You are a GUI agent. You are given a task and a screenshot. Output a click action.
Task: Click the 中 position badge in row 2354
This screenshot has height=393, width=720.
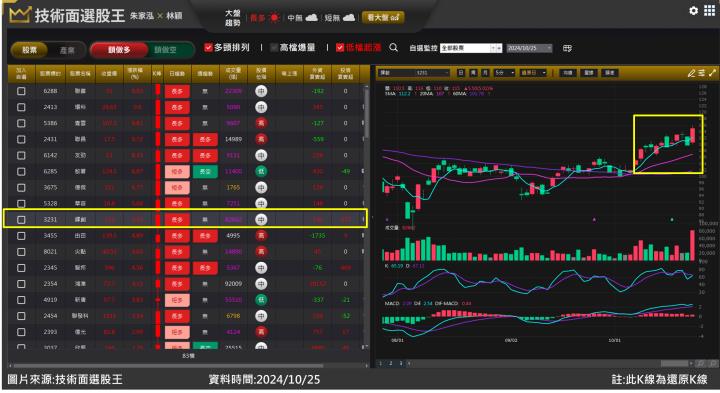click(x=261, y=284)
